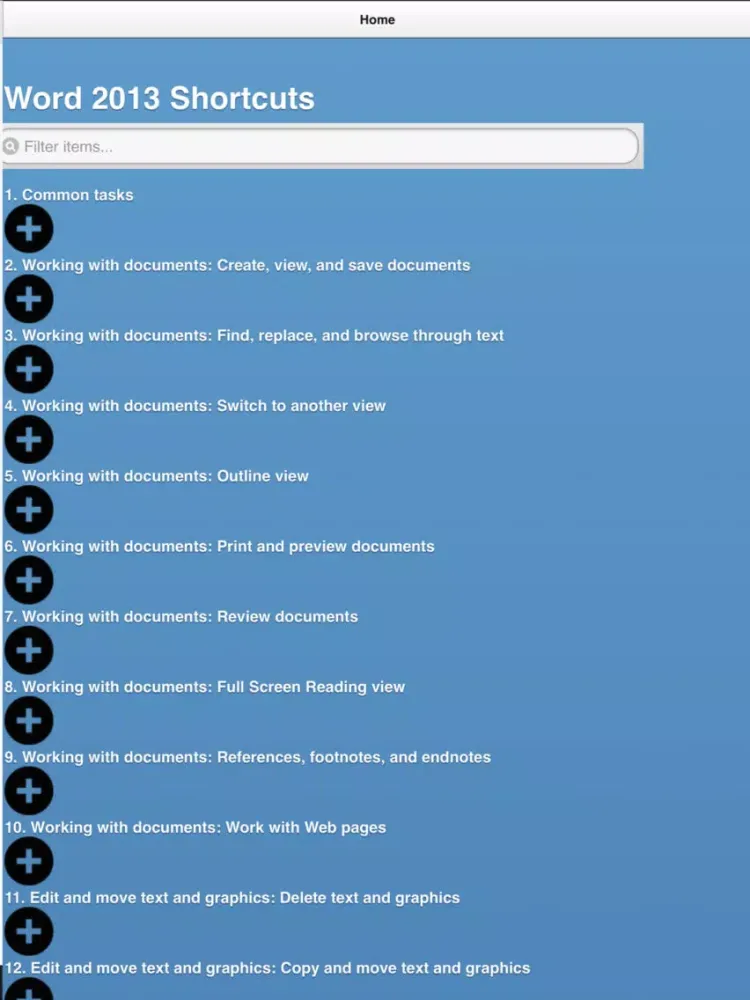Click the Word 2013 Shortcuts heading
The height and width of the screenshot is (1000, 750).
(x=159, y=98)
